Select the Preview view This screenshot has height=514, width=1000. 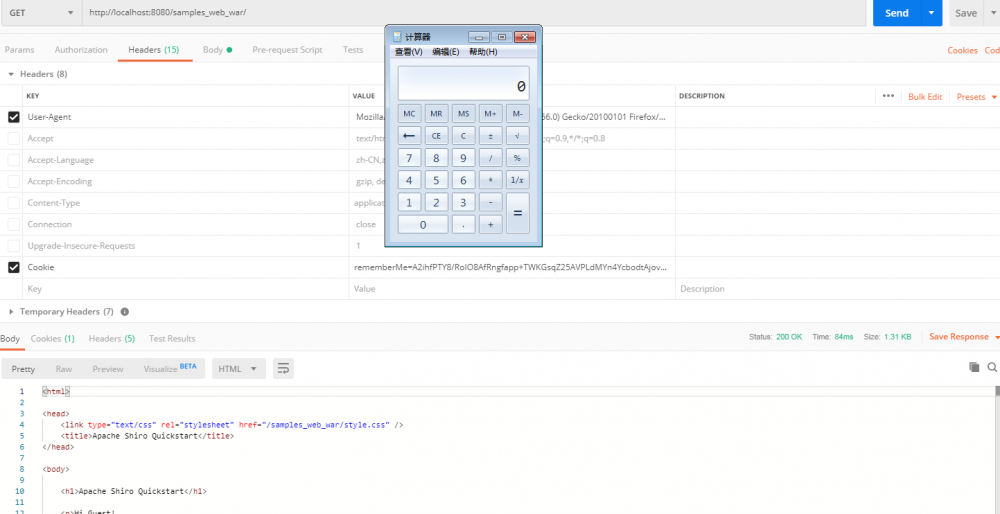(108, 369)
